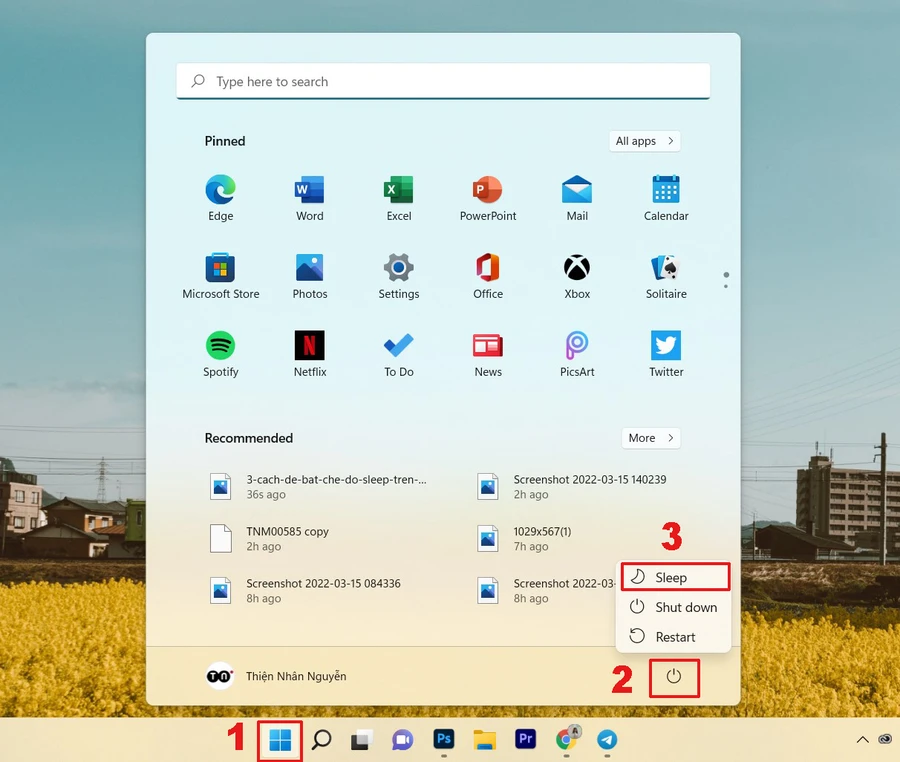Image resolution: width=900 pixels, height=762 pixels.
Task: Open Task View on the taskbar
Action: (362, 740)
